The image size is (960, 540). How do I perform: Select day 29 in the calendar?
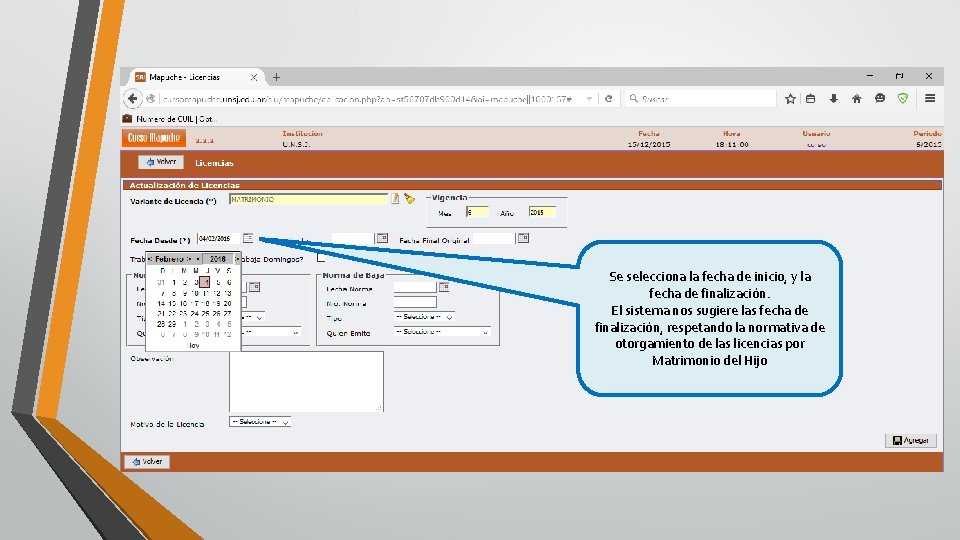[x=172, y=324]
